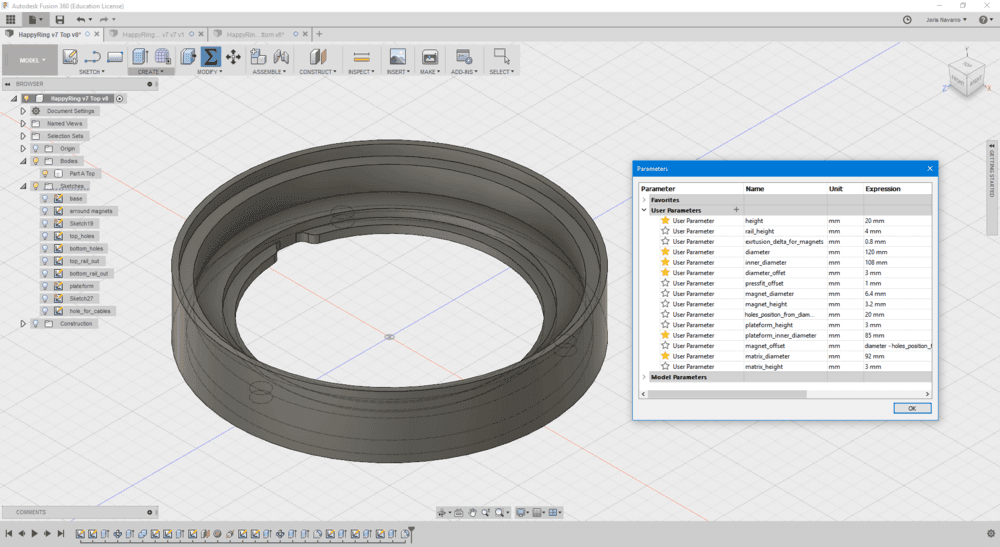Screen dimensions: 1000x547
Task: Click the Parameters horizontal scrollbar
Action: coord(727,394)
